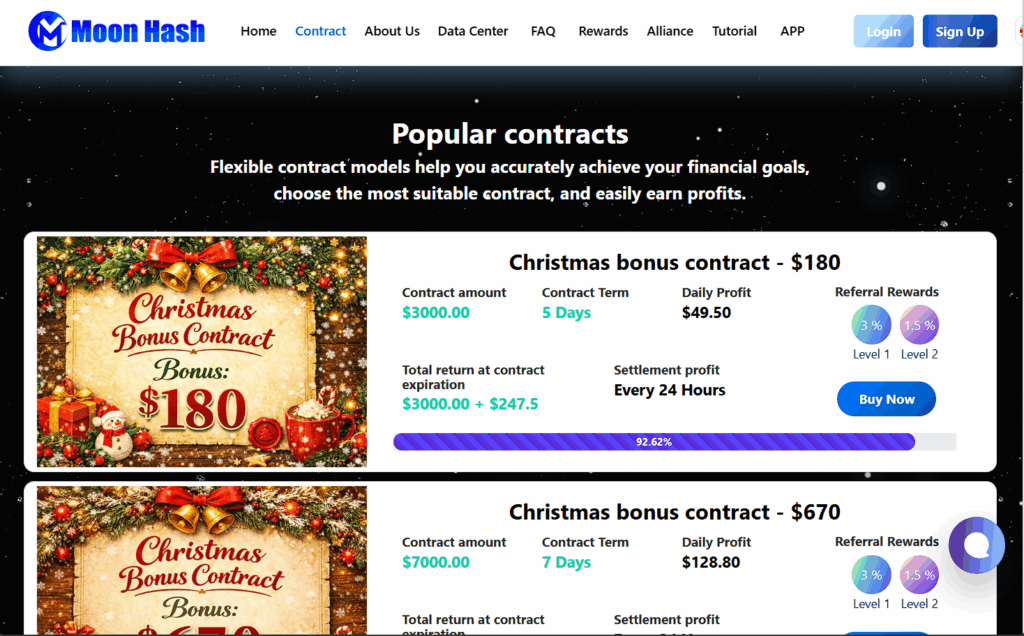The image size is (1024, 636).
Task: Open the Rewards page
Action: pyautogui.click(x=603, y=31)
